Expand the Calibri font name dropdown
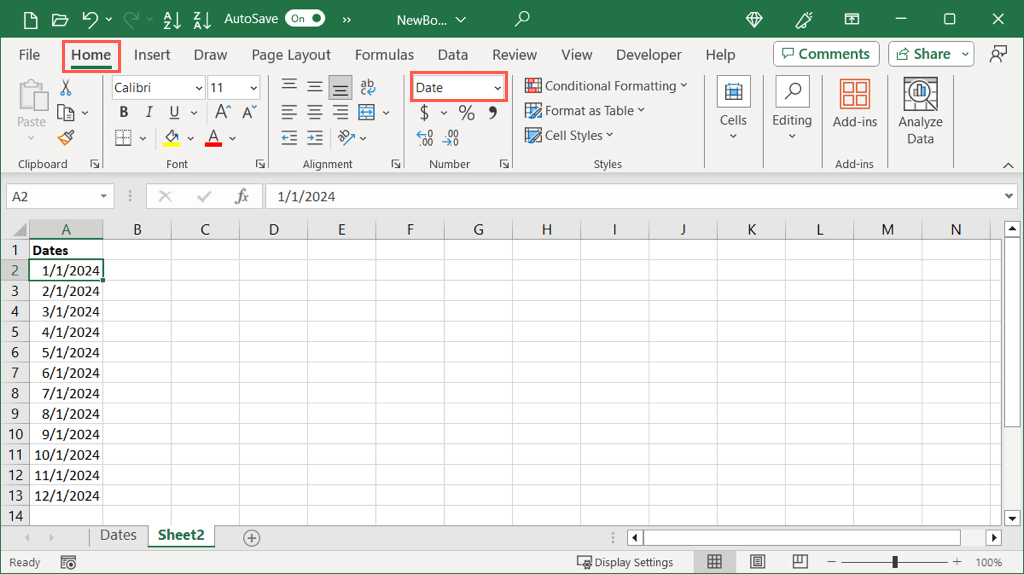This screenshot has width=1024, height=574. [198, 88]
